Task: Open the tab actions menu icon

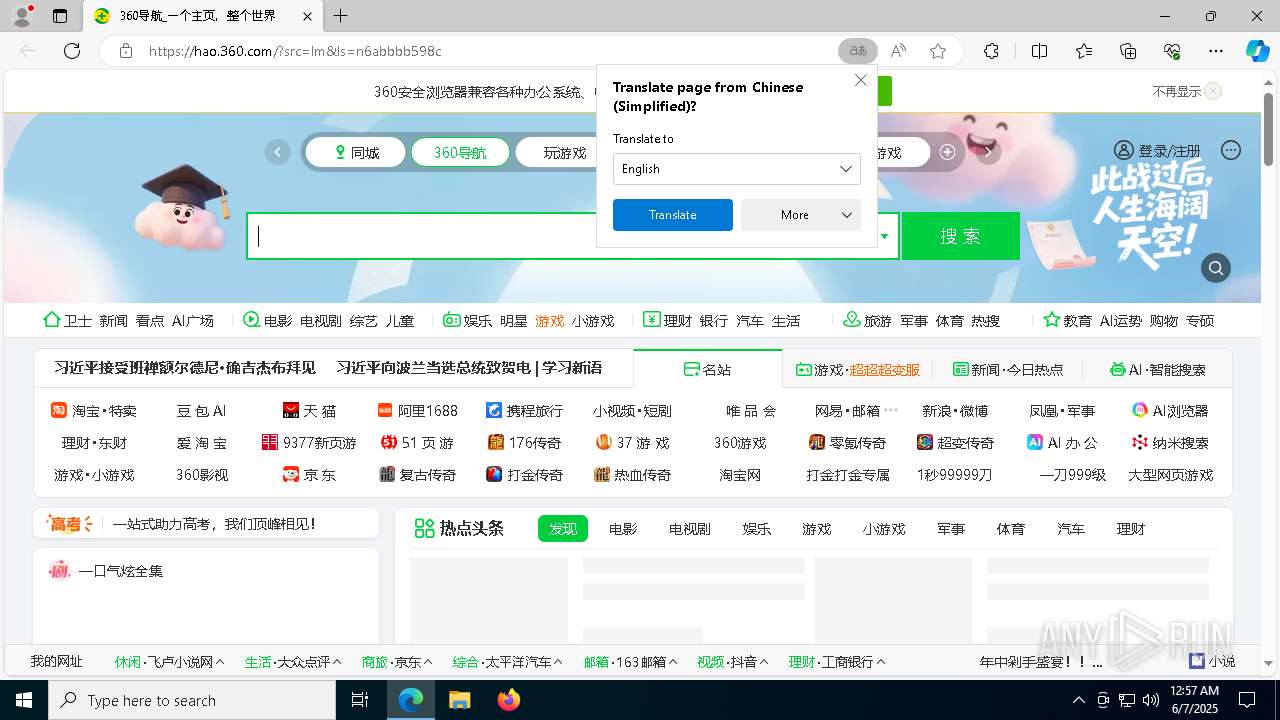Action: coord(60,16)
